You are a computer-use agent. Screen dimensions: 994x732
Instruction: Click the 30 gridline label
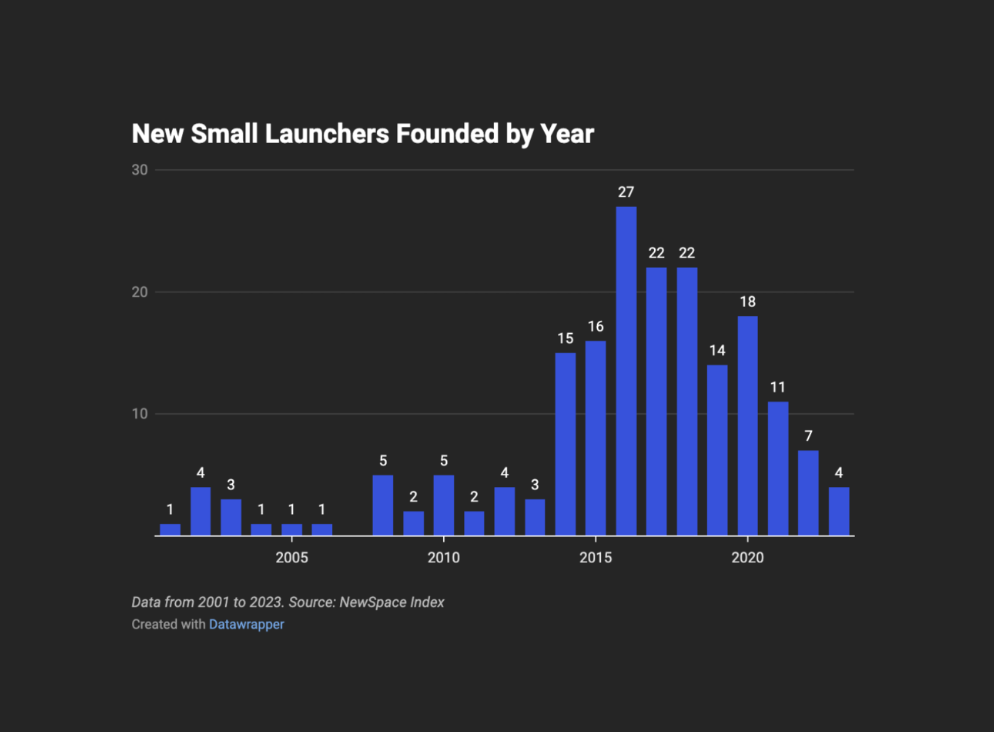[140, 170]
